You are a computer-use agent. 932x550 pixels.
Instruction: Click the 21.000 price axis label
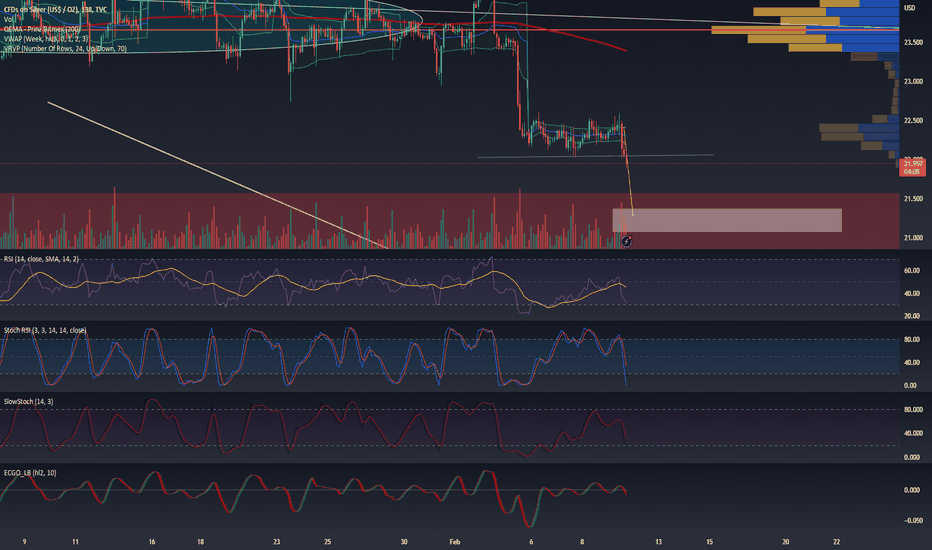tap(913, 238)
